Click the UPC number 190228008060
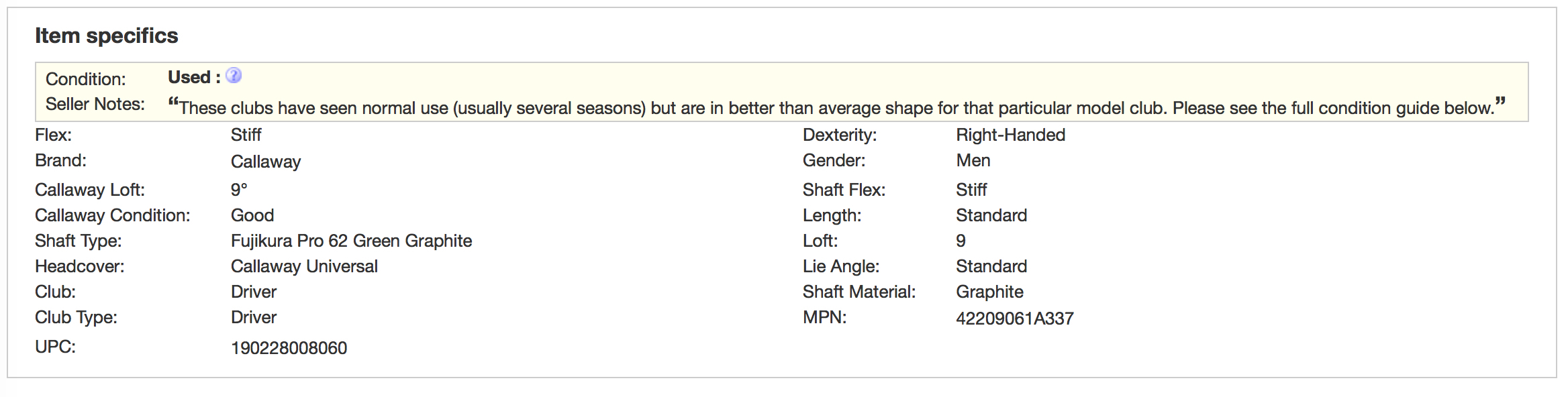 tap(289, 348)
